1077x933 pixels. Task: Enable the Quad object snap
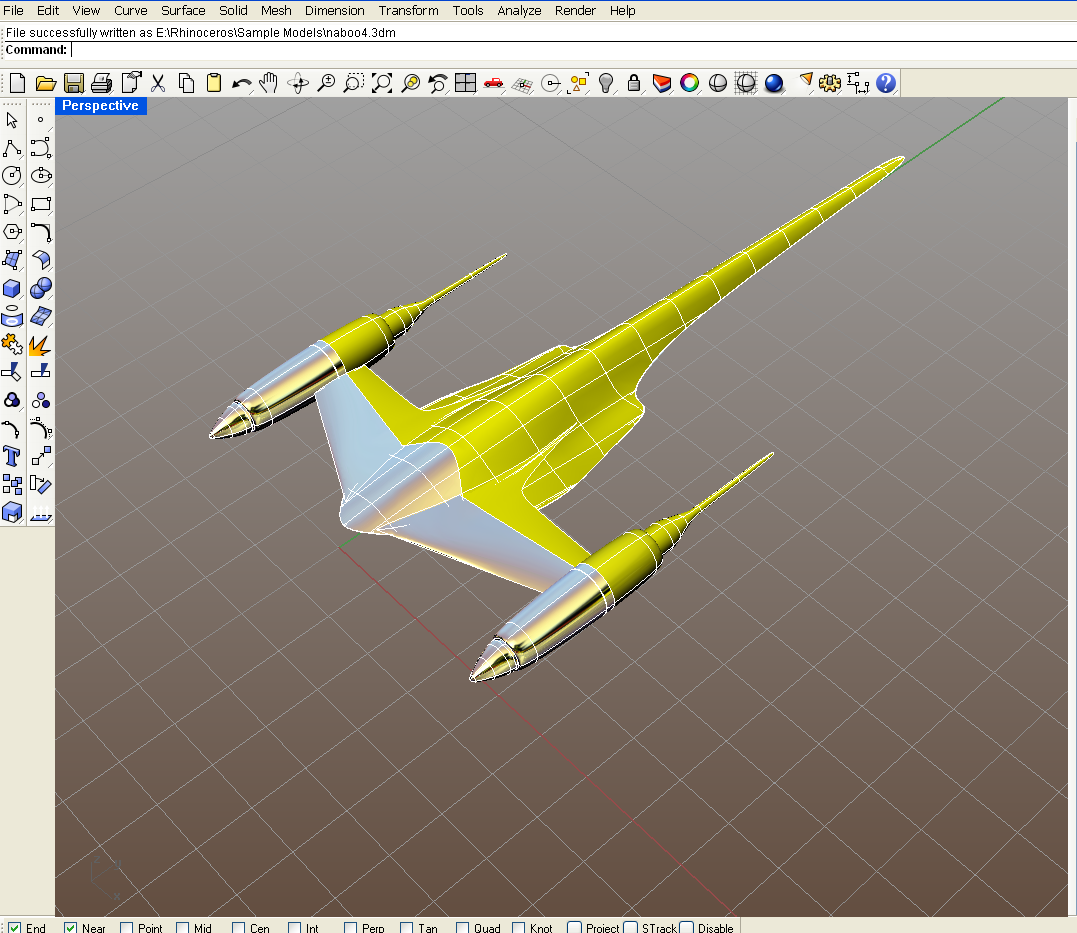[463, 928]
